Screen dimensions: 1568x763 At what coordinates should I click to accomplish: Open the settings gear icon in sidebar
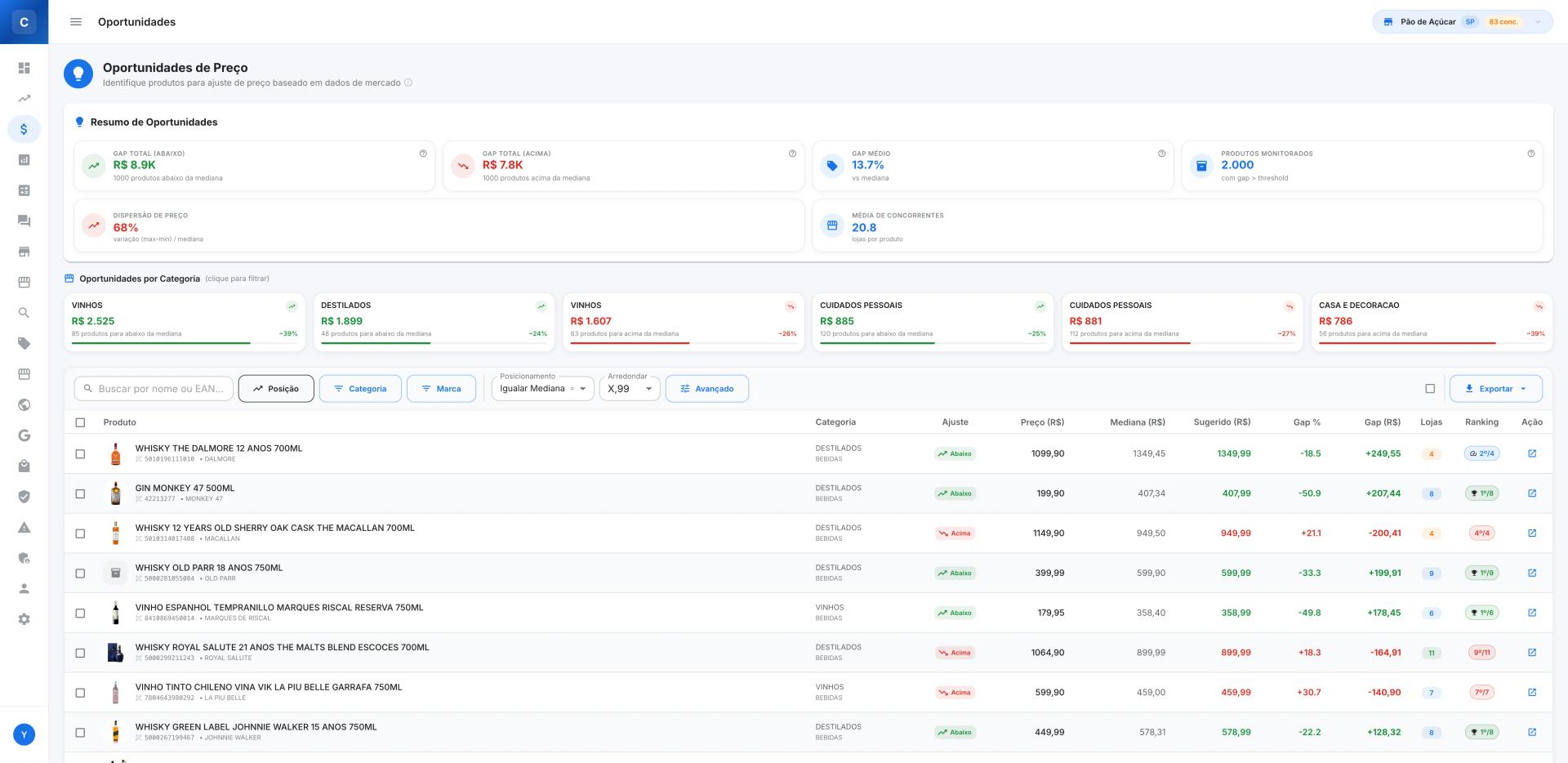[24, 619]
